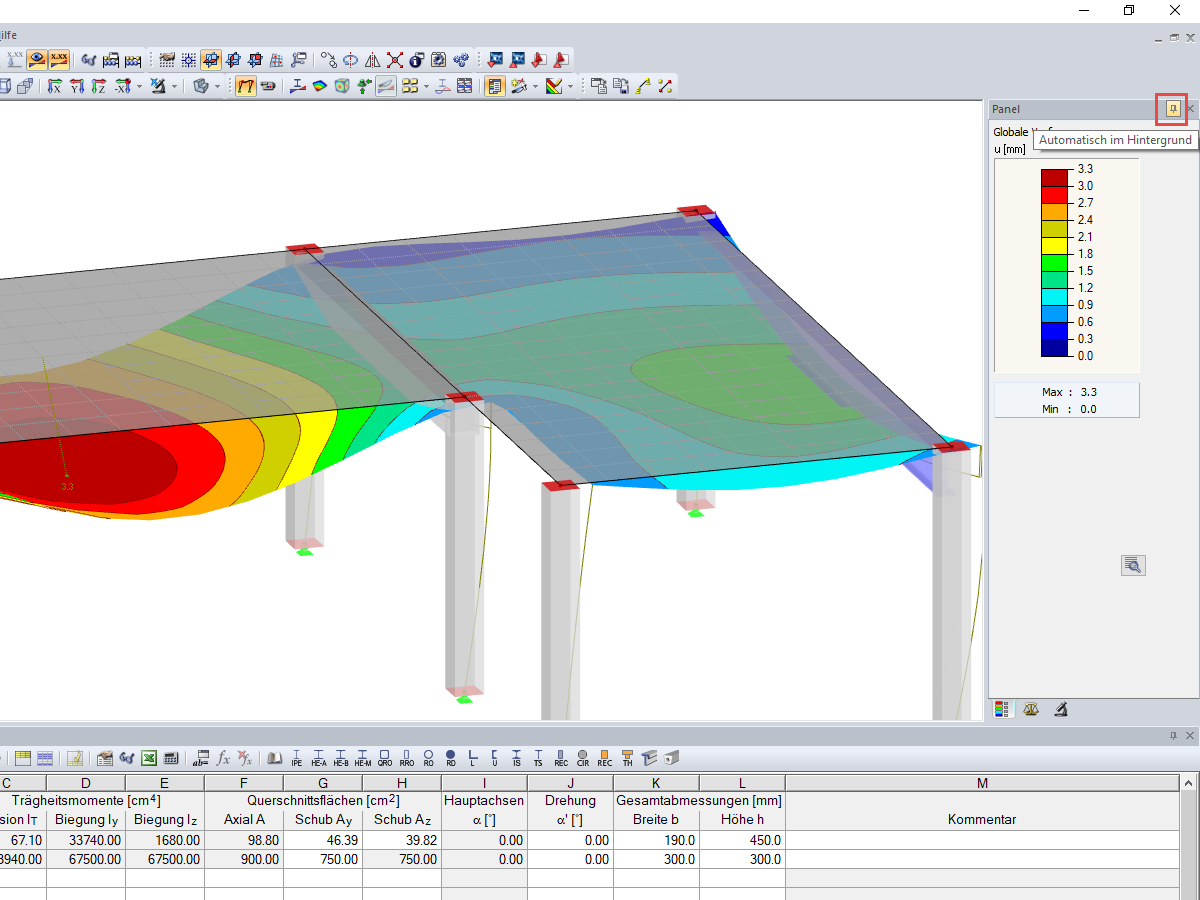
Task: Open dropdown next to the -X view button
Action: click(x=138, y=86)
